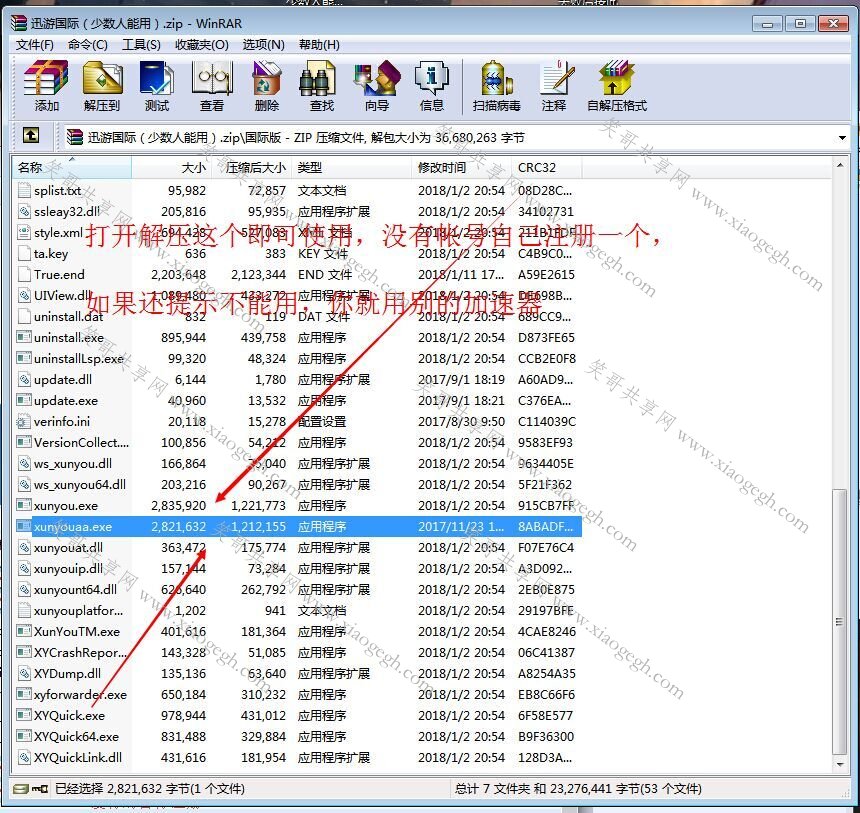Viewport: 860px width, 813px height.
Task: Click the vertical scrollbar thumb
Action: point(839,622)
